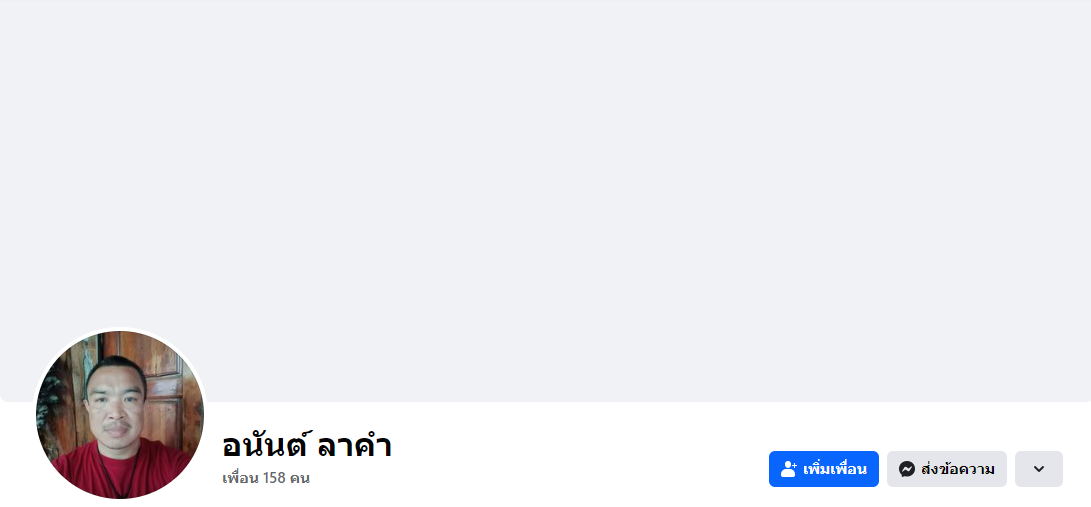Open the circular profile picture of อนันต์ ลาคำ

pyautogui.click(x=120, y=415)
